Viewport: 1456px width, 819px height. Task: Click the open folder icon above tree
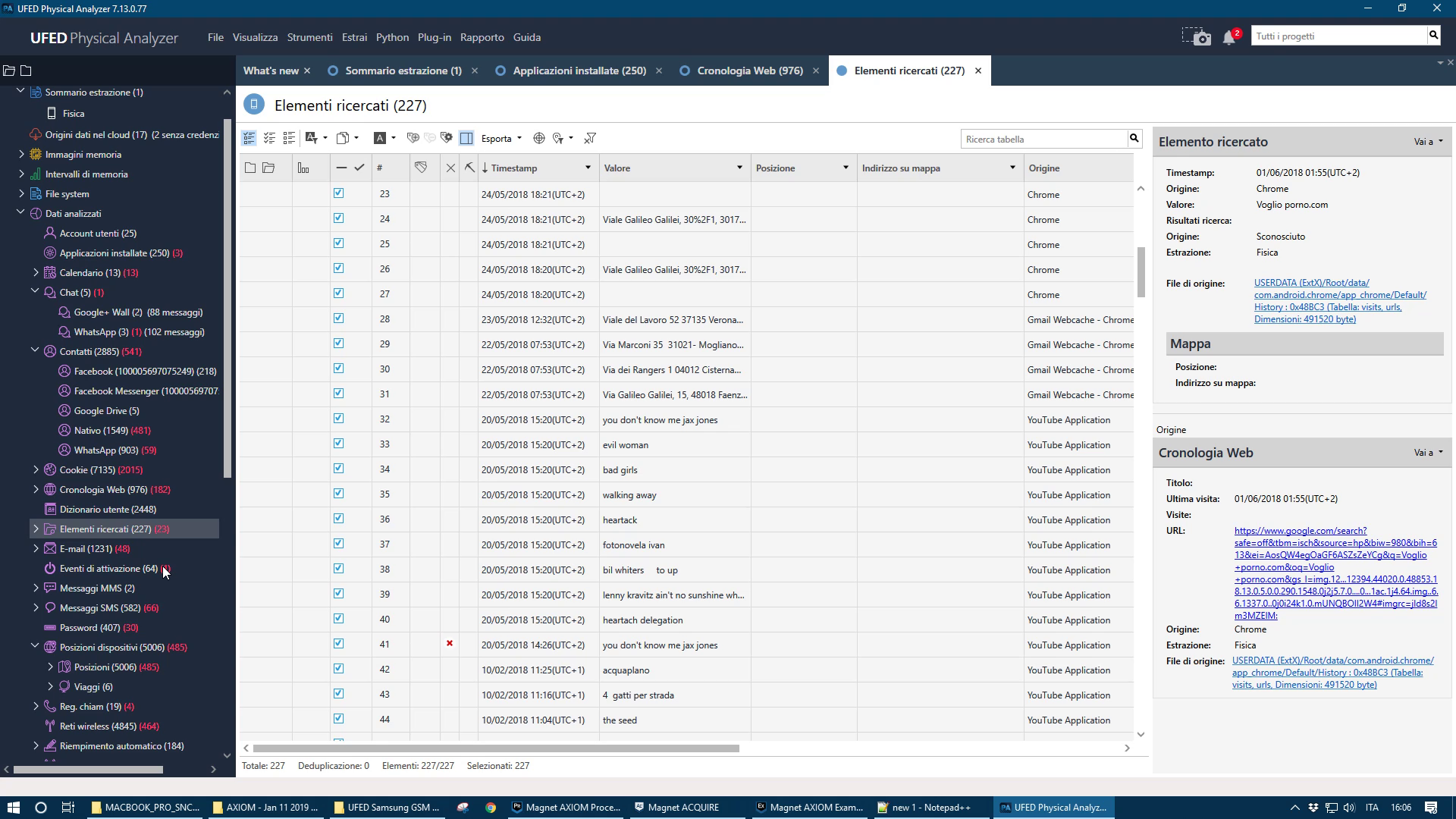point(9,71)
